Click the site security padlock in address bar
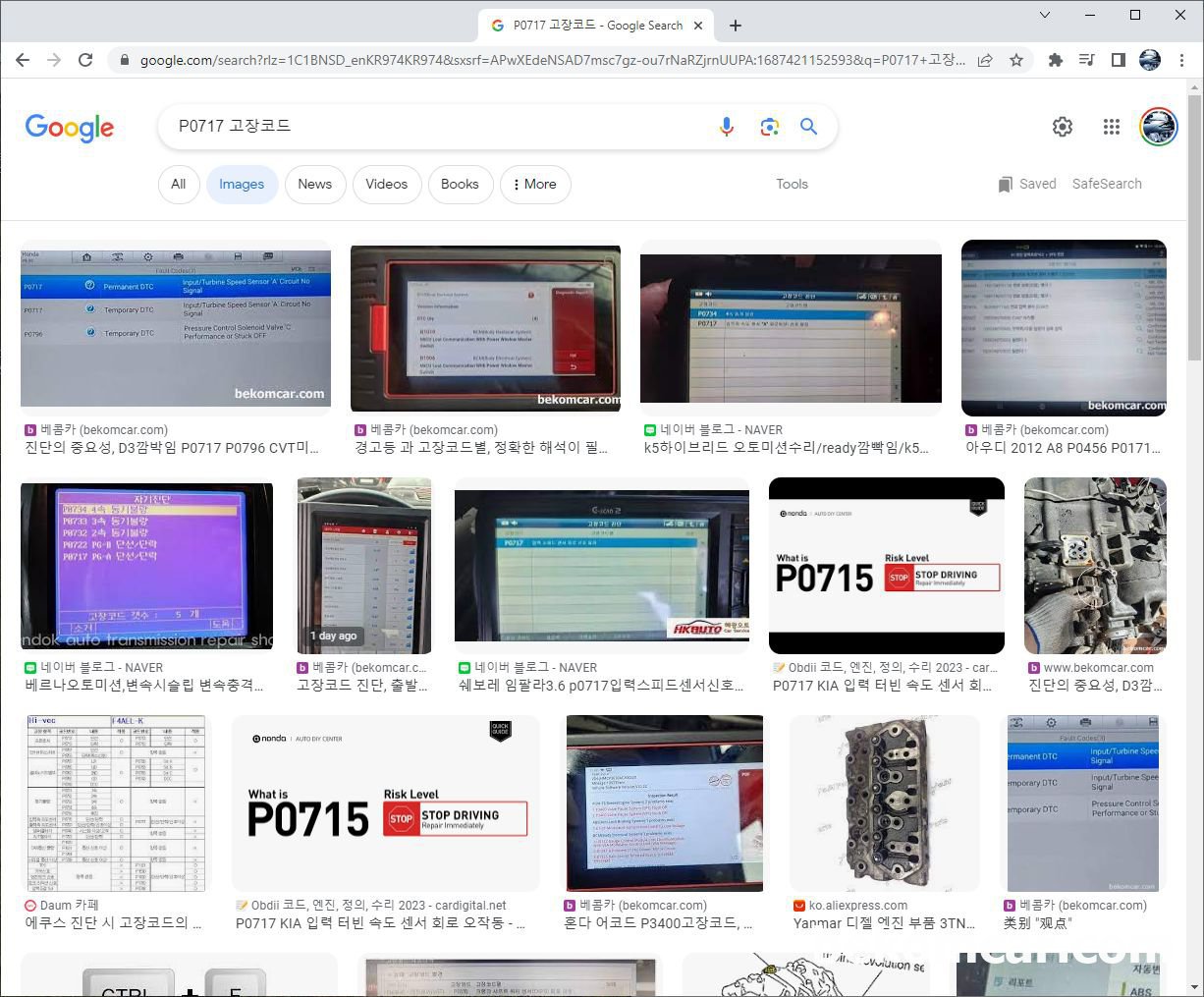The height and width of the screenshot is (997, 1204). pos(125,60)
